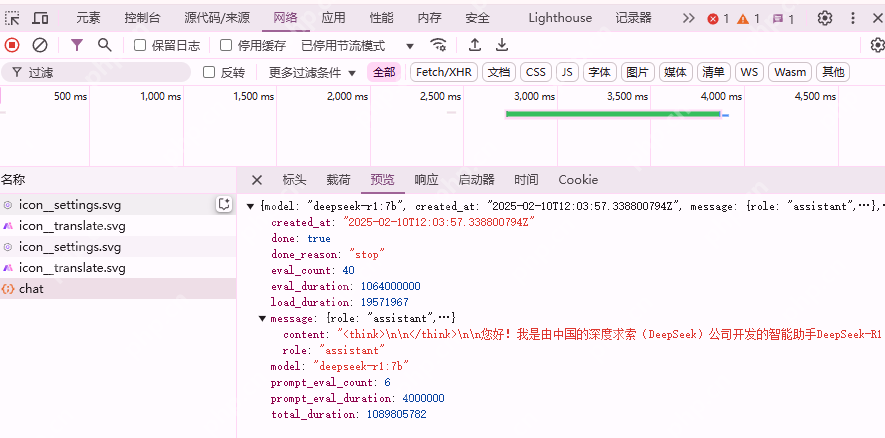Open network panel settings gear
The height and width of the screenshot is (438, 885).
(x=877, y=45)
